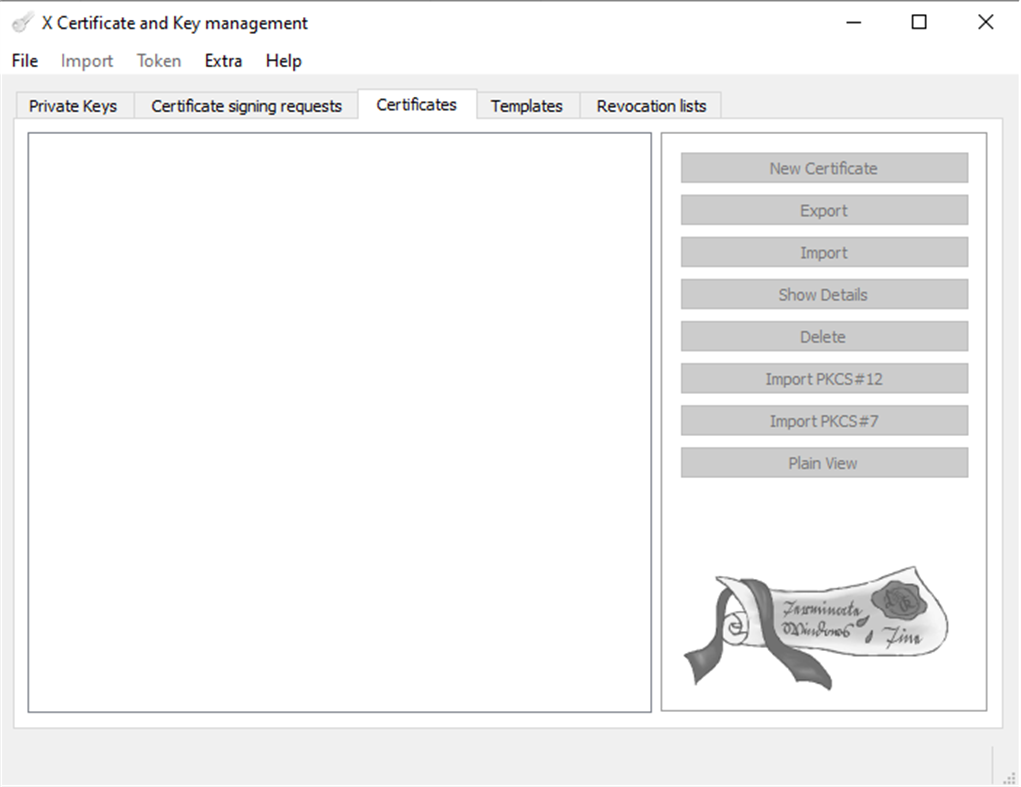Screen dimensions: 1021x787
Task: Open the Help menu
Action: [x=283, y=61]
